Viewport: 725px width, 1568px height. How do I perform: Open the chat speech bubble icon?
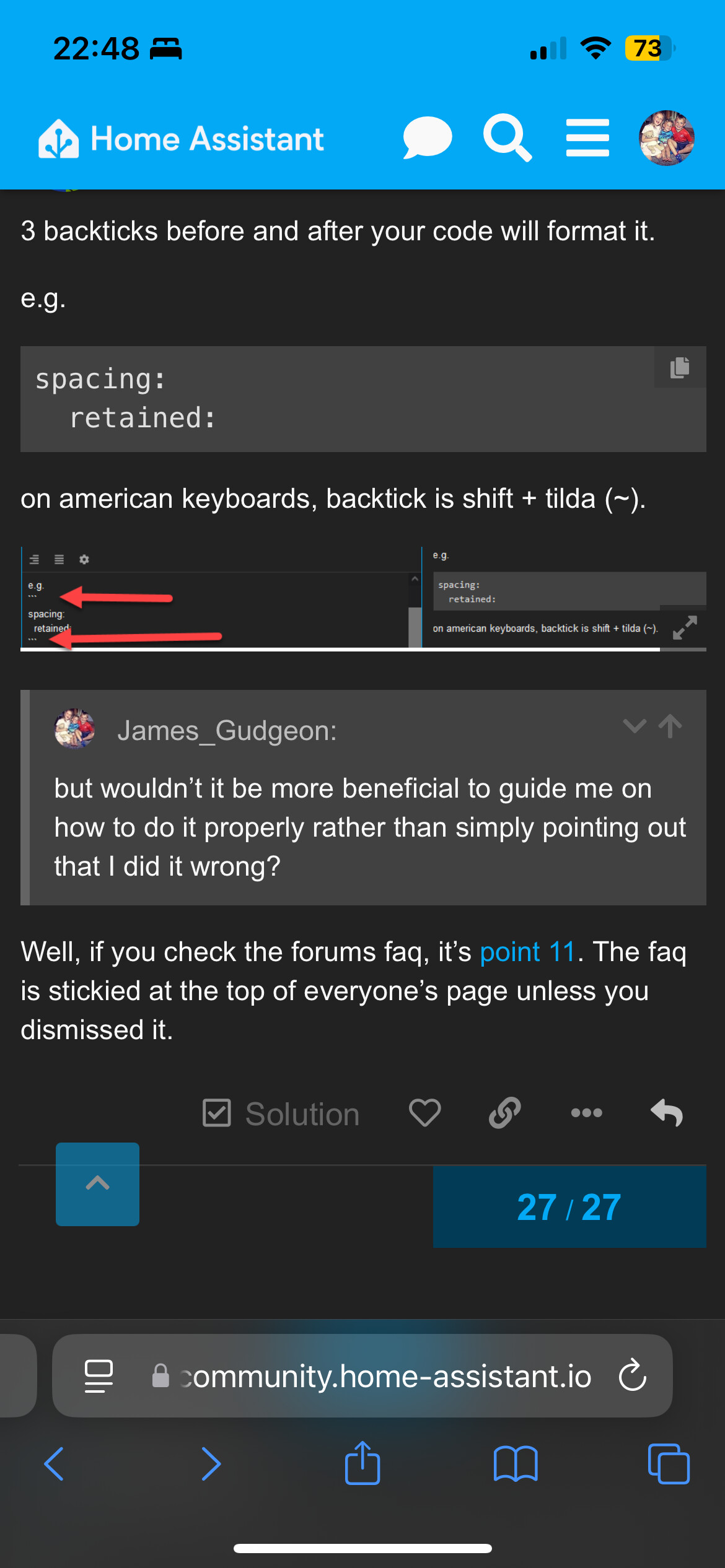(427, 137)
